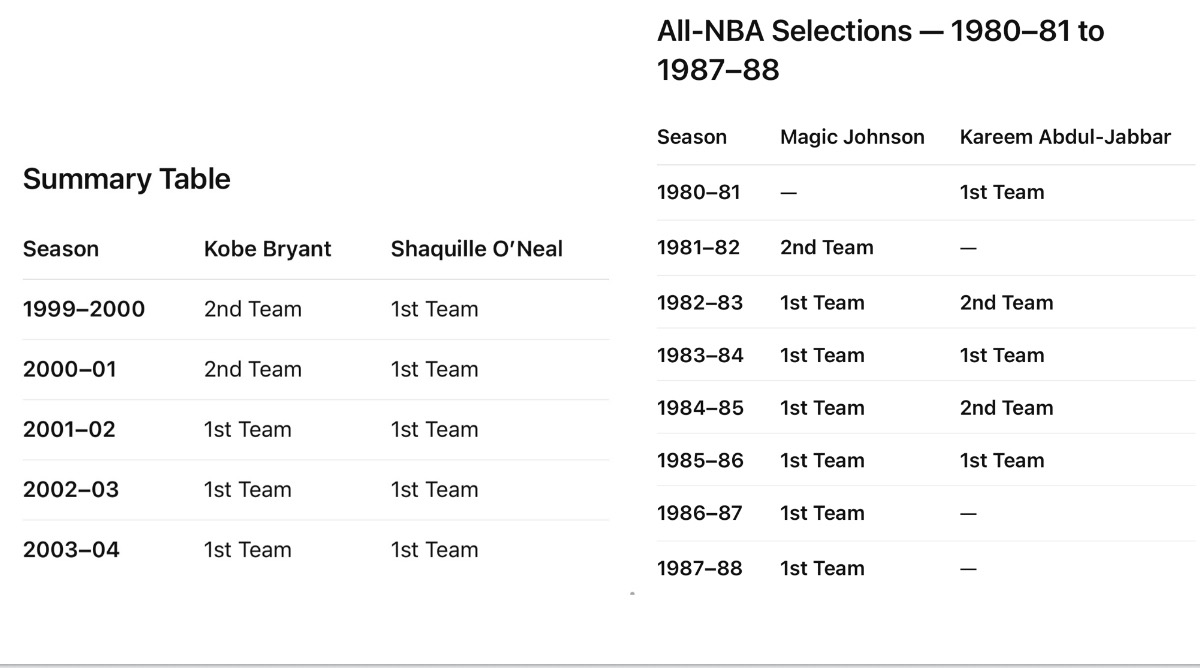Click the Season header in Summary Table
Viewport: 1200px width, 668px height.
[61, 249]
